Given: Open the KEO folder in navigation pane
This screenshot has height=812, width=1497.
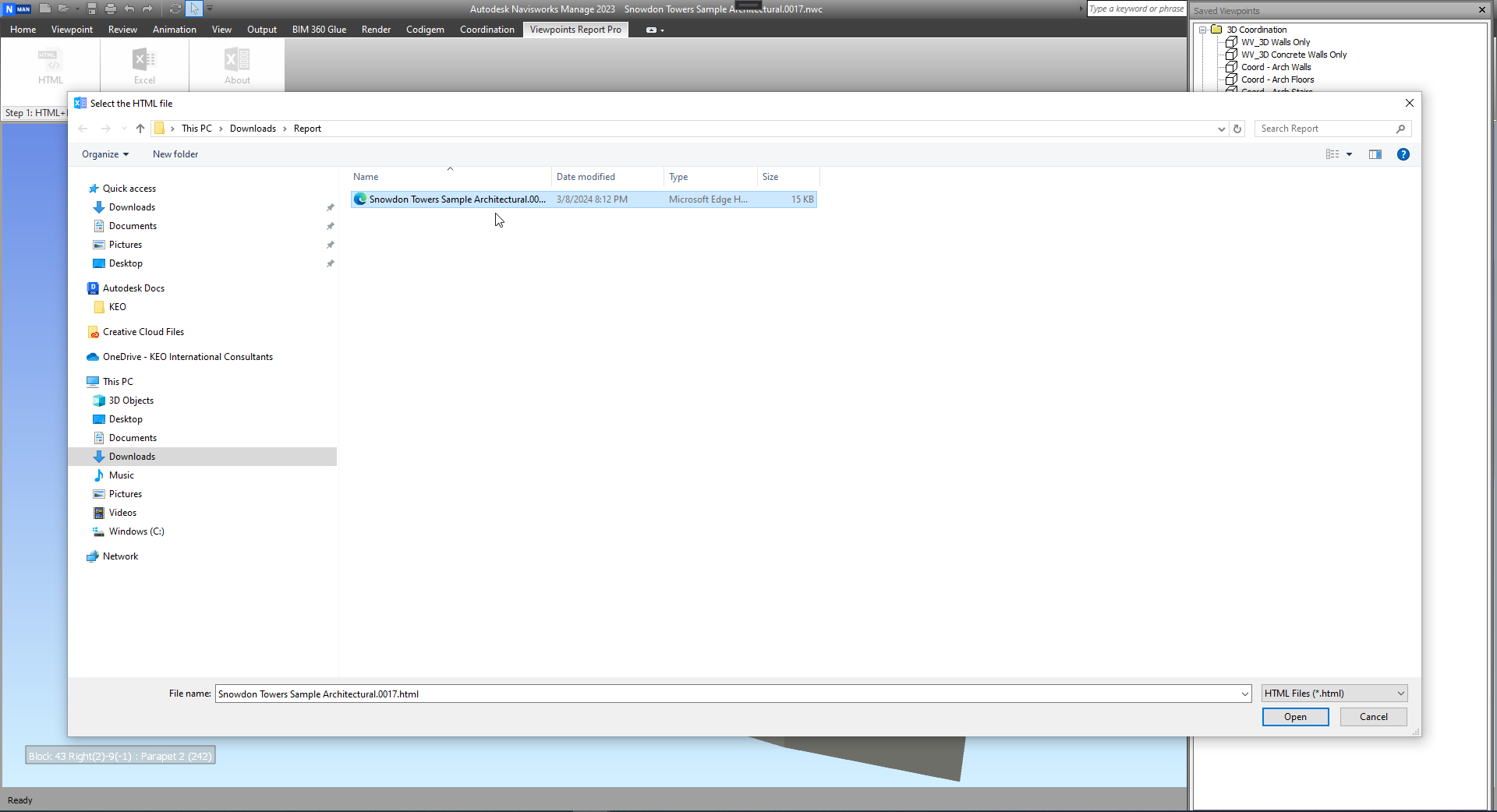Looking at the screenshot, I should pos(118,307).
